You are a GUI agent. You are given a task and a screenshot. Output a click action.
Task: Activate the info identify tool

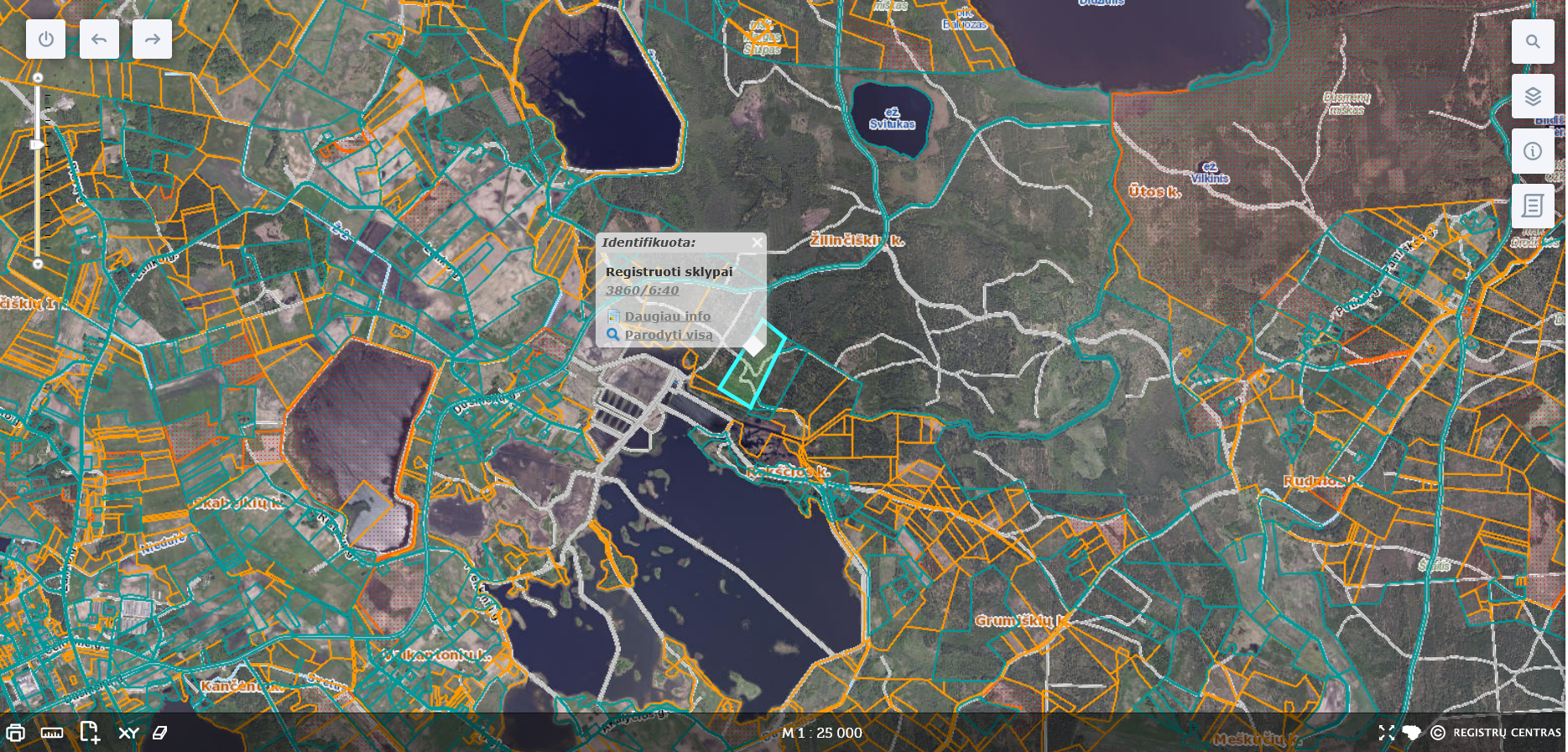coord(1532,151)
